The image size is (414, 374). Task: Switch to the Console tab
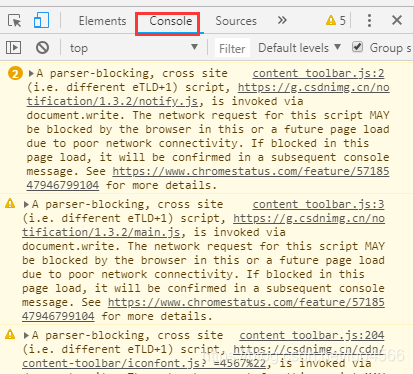pos(170,21)
